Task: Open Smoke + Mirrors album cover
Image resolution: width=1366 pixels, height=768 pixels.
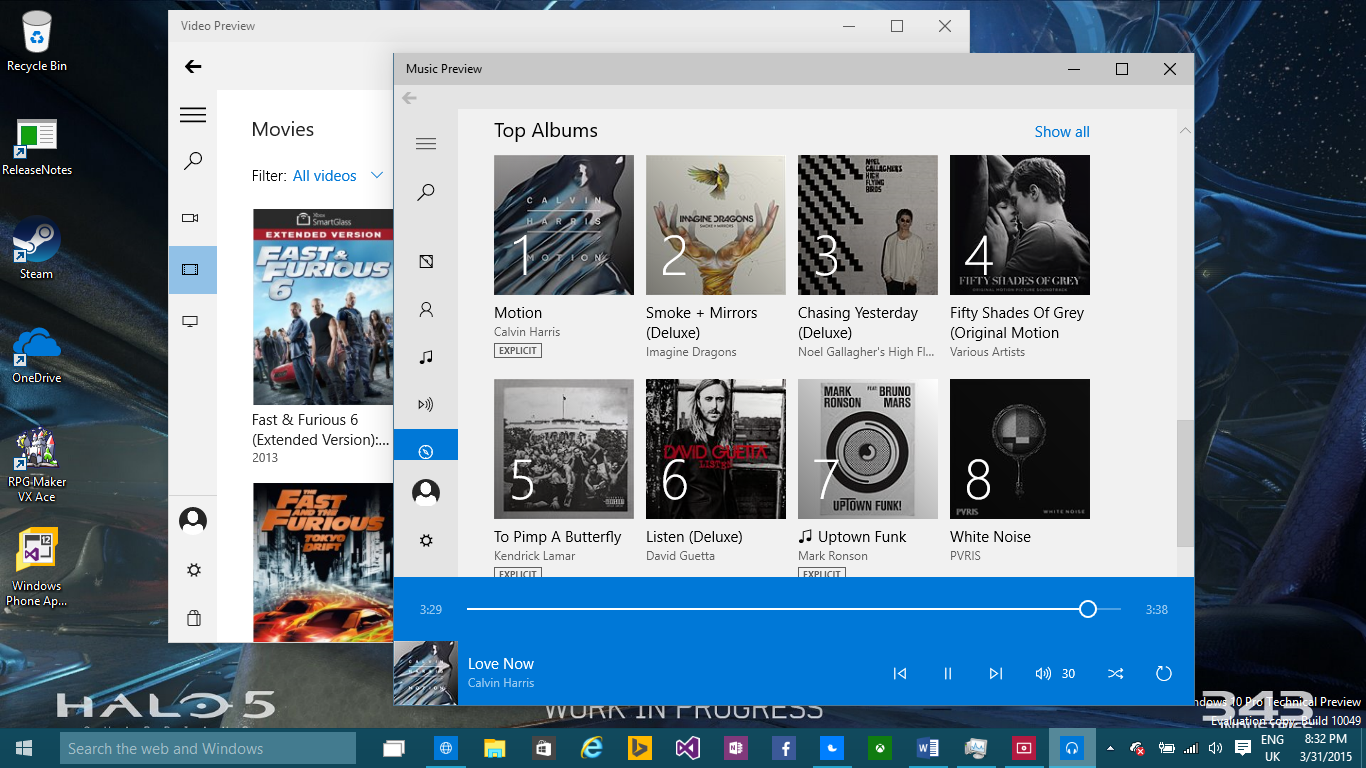Action: pyautogui.click(x=716, y=225)
